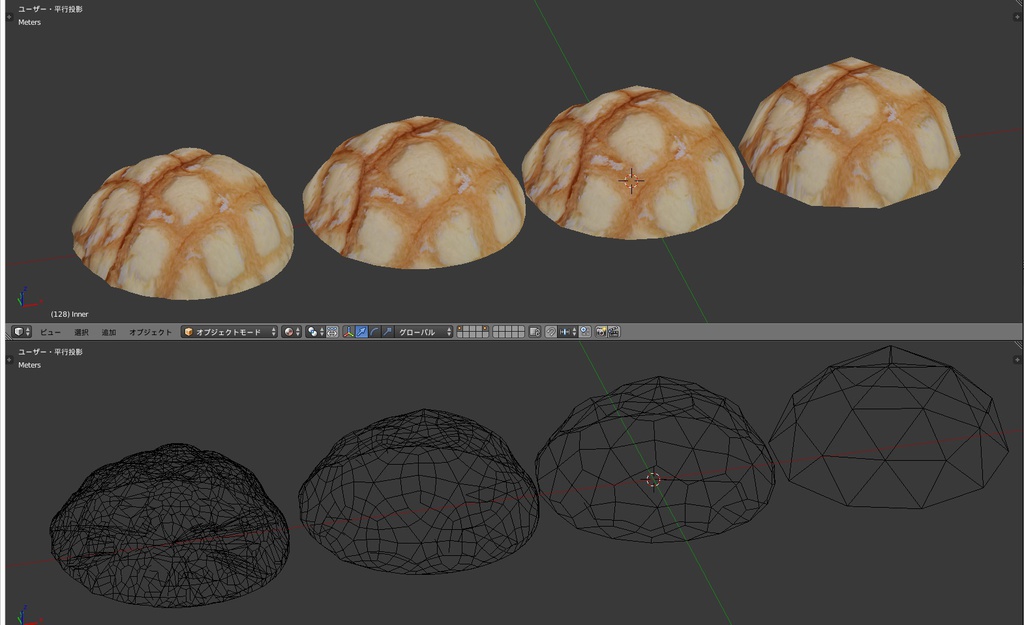Toggle the 3D manipulator axes icon
1024x625 pixels.
coord(348,332)
